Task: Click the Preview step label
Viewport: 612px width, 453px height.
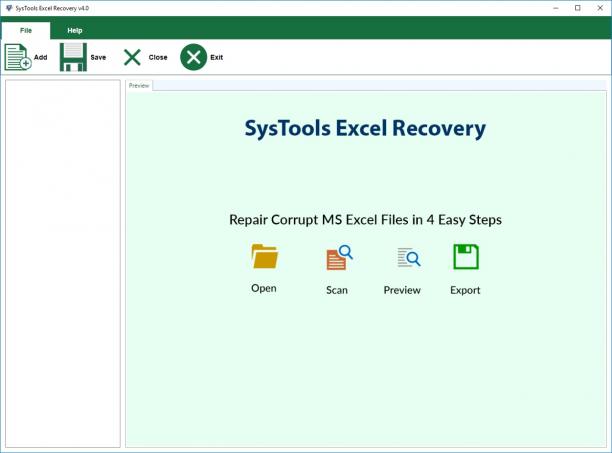Action: pyautogui.click(x=402, y=290)
